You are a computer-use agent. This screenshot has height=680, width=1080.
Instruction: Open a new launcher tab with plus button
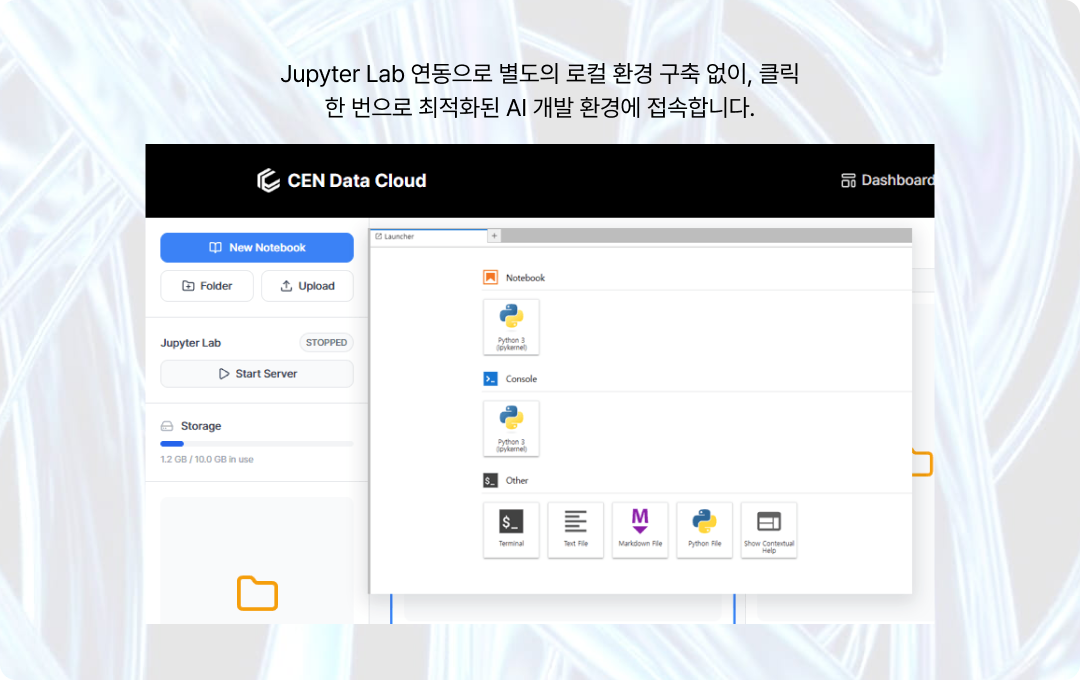click(494, 236)
